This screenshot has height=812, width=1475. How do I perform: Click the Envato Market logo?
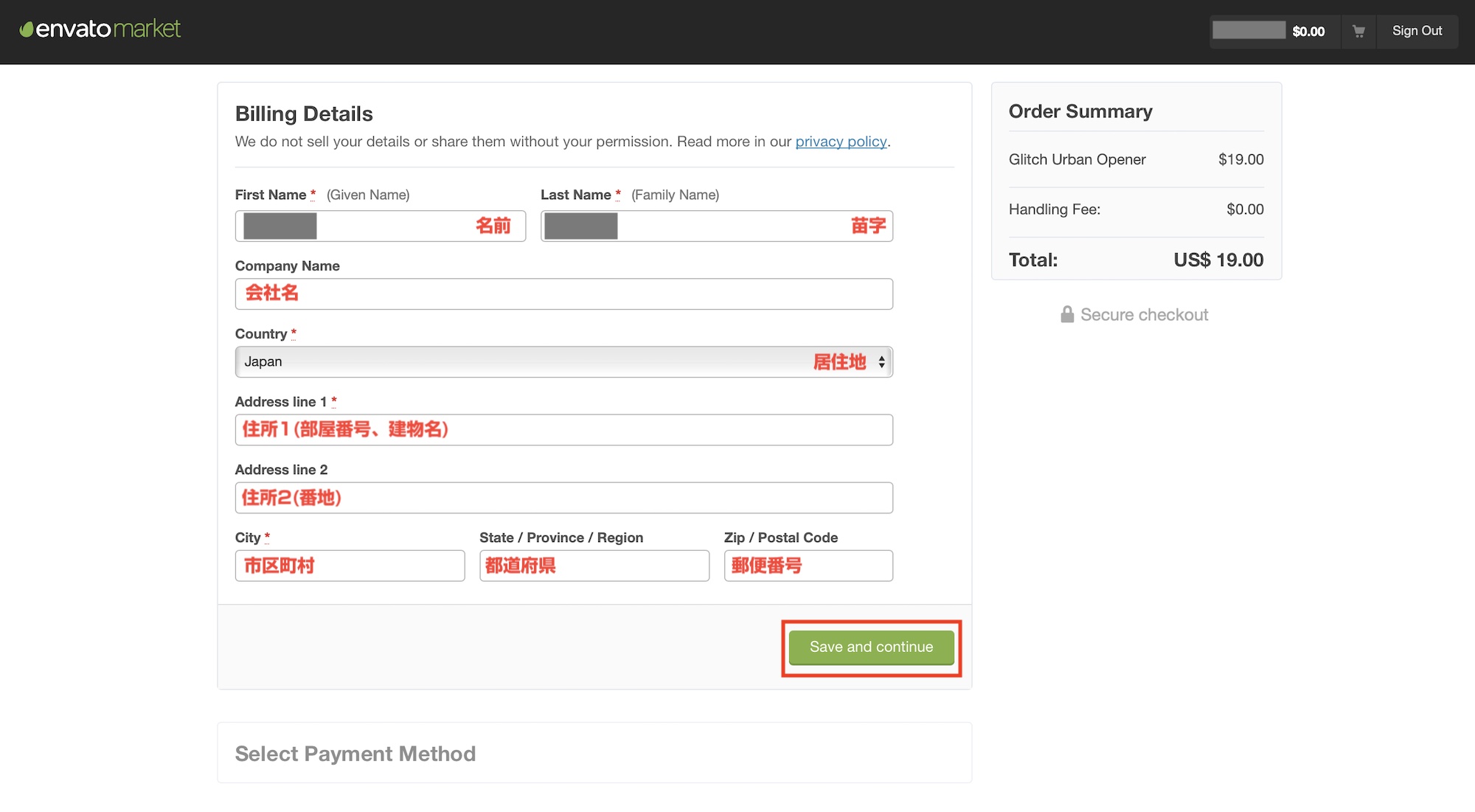(100, 30)
